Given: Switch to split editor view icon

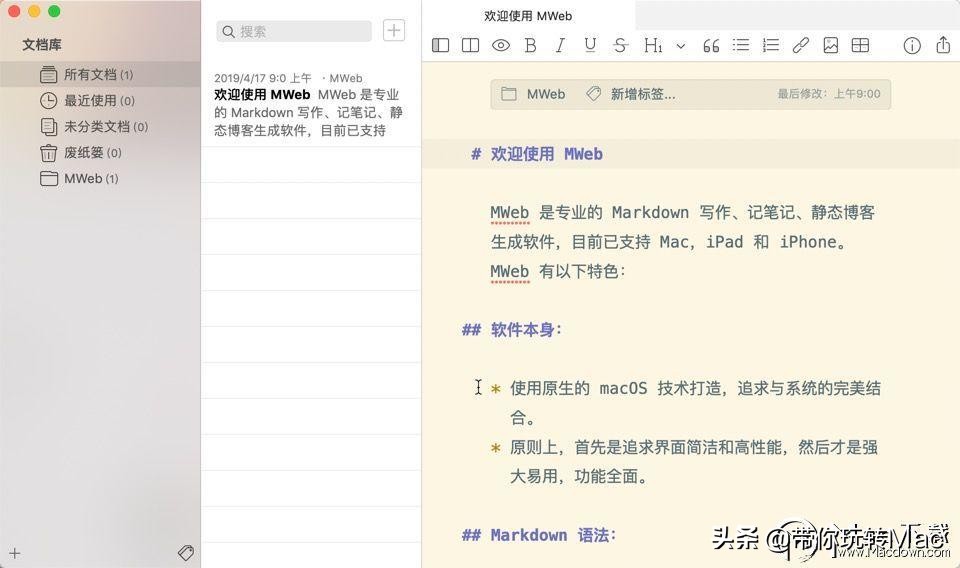Looking at the screenshot, I should coord(470,45).
